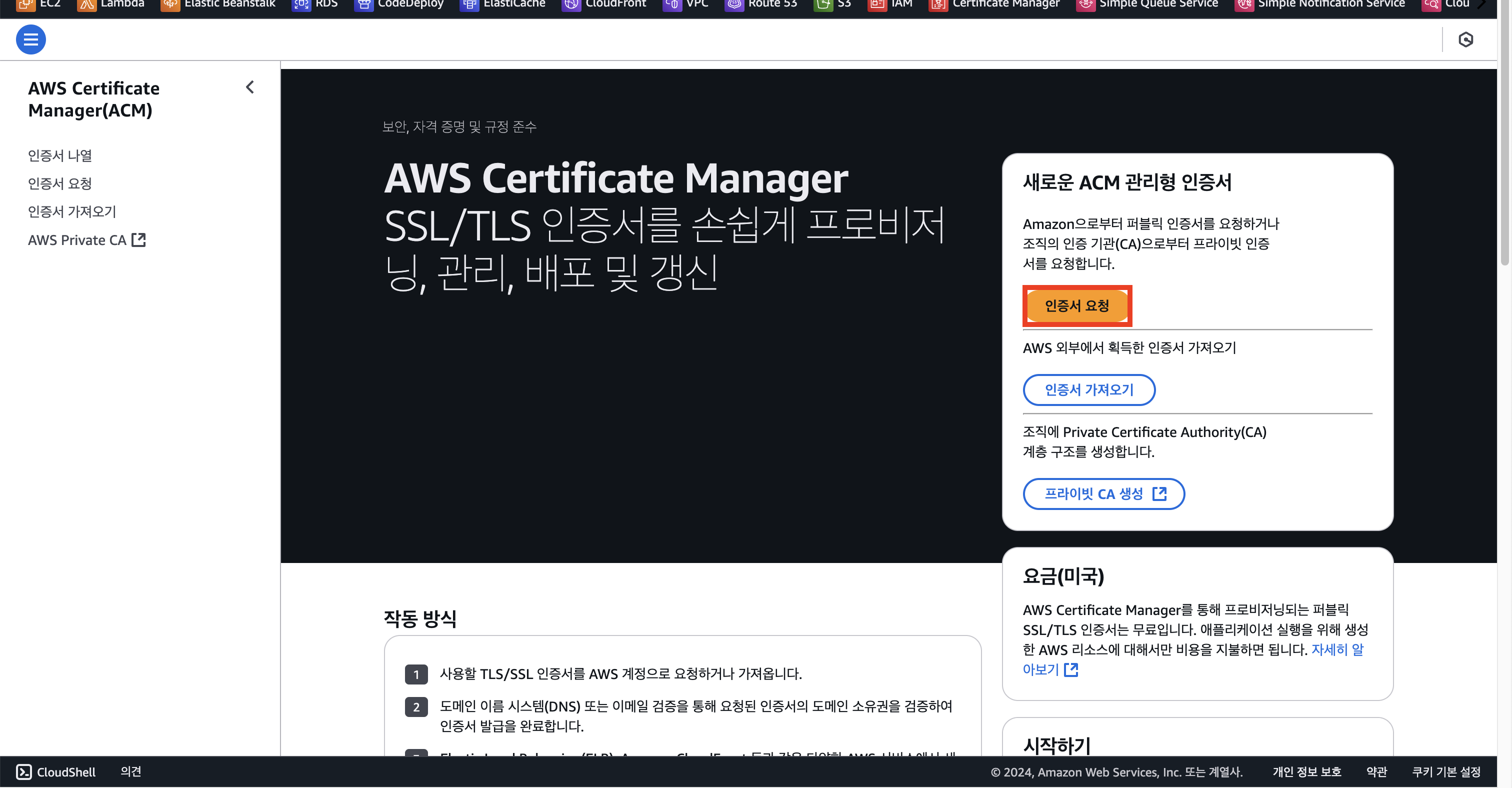Select 인증서 나열 in sidebar

60,155
